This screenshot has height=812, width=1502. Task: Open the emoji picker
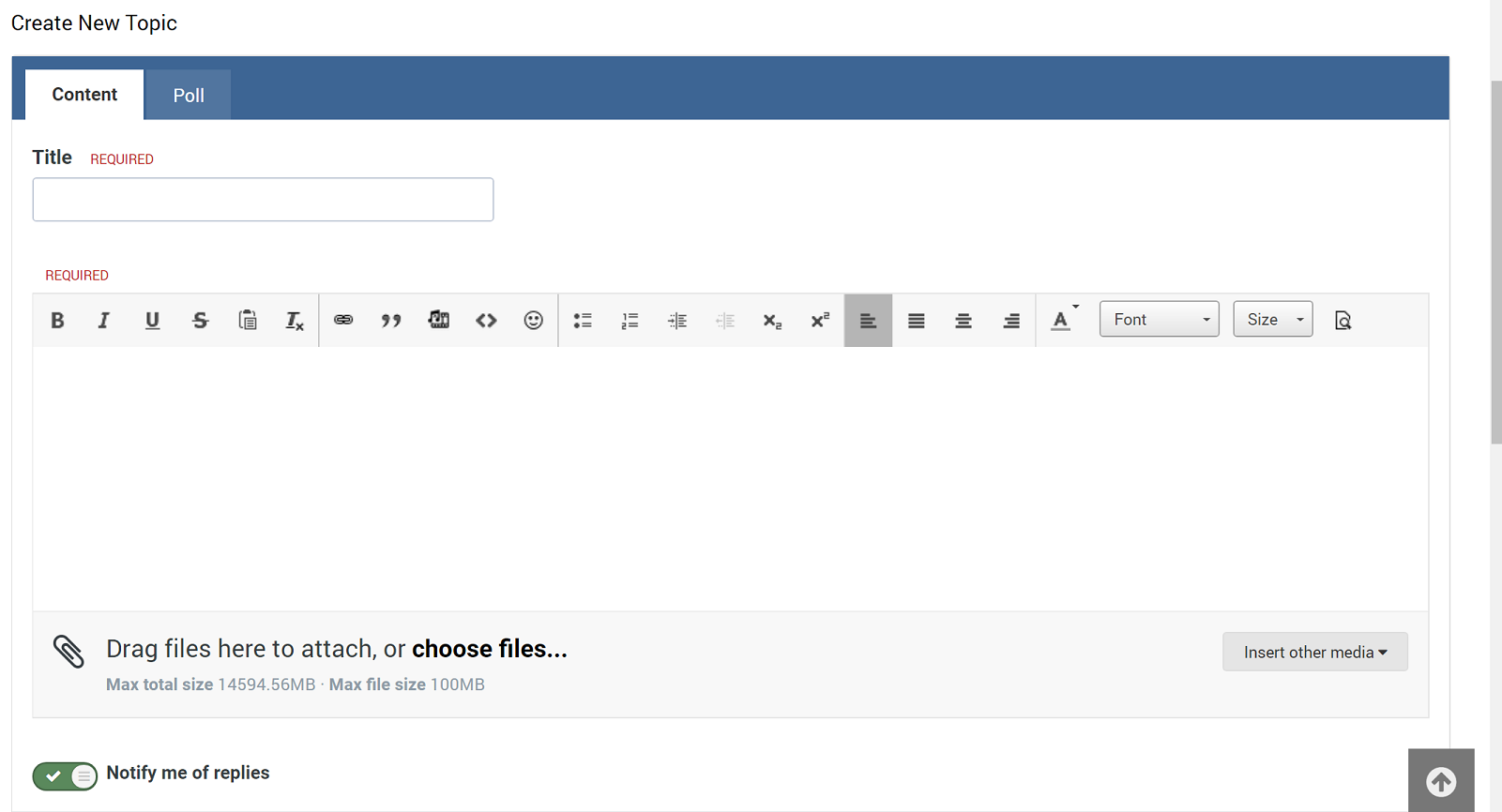pos(533,321)
